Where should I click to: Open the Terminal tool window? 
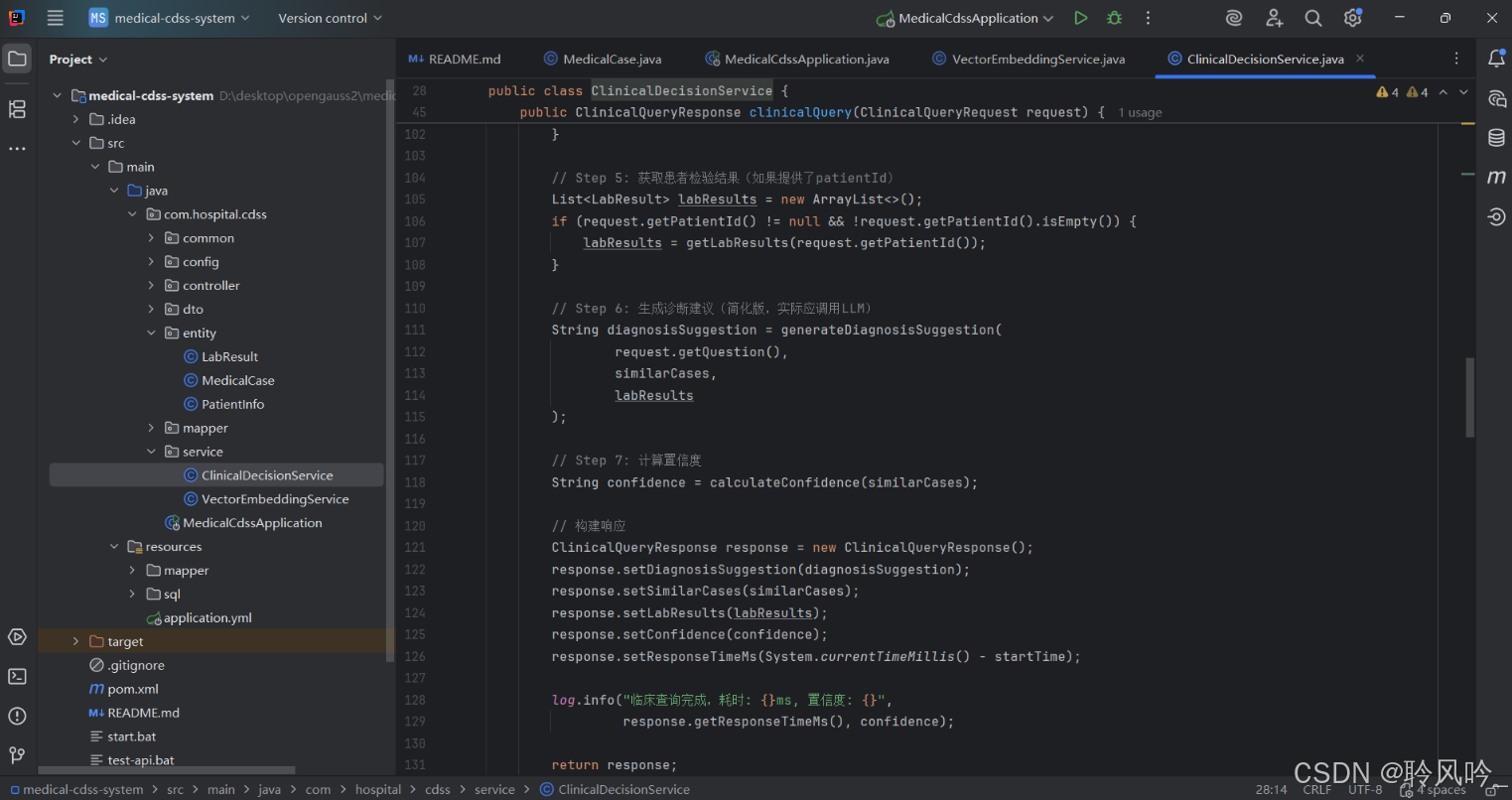click(17, 676)
